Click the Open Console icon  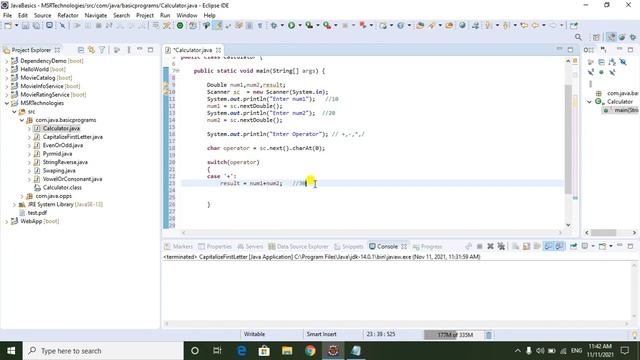click(x=602, y=246)
